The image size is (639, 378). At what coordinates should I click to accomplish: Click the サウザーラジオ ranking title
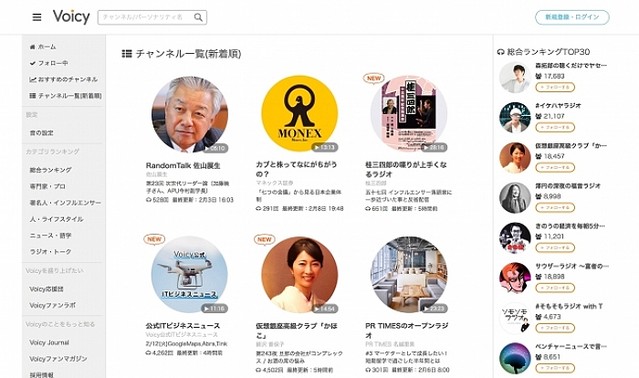pyautogui.click(x=572, y=266)
